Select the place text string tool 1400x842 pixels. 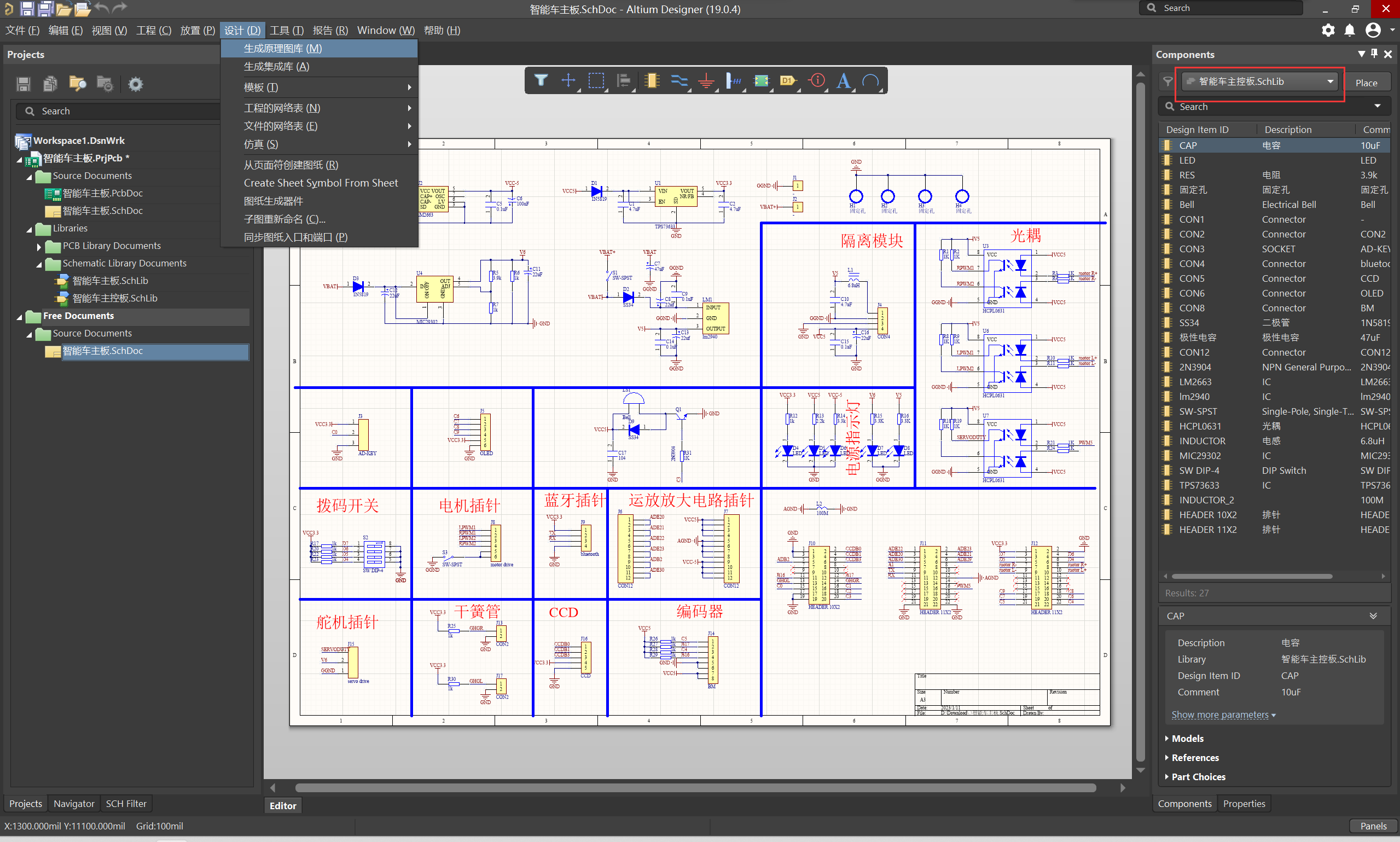tap(844, 80)
